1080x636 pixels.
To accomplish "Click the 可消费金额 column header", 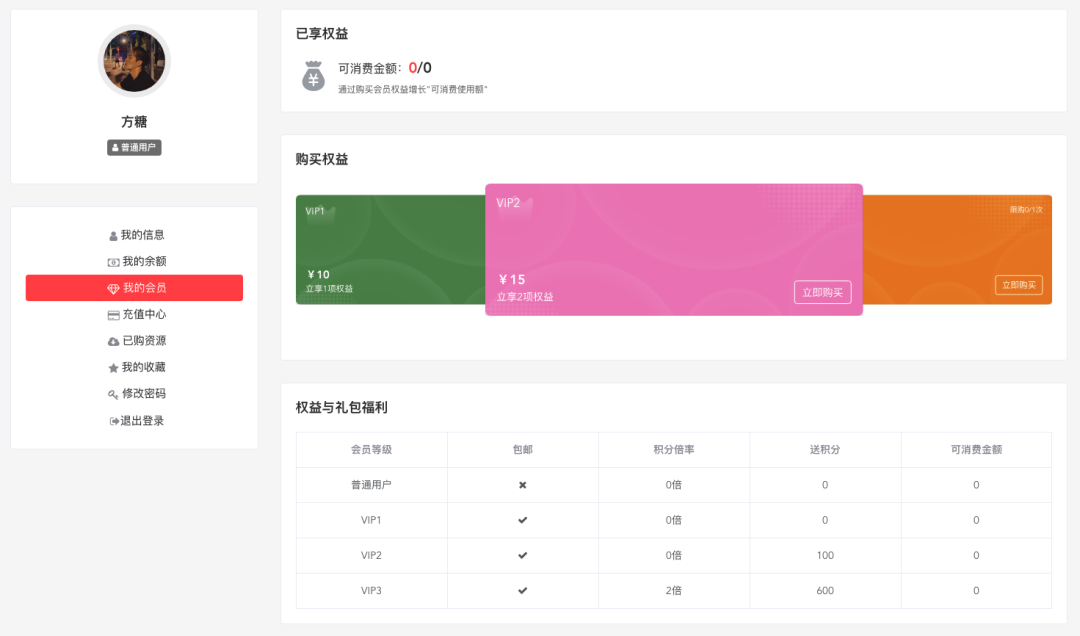I will coord(976,450).
